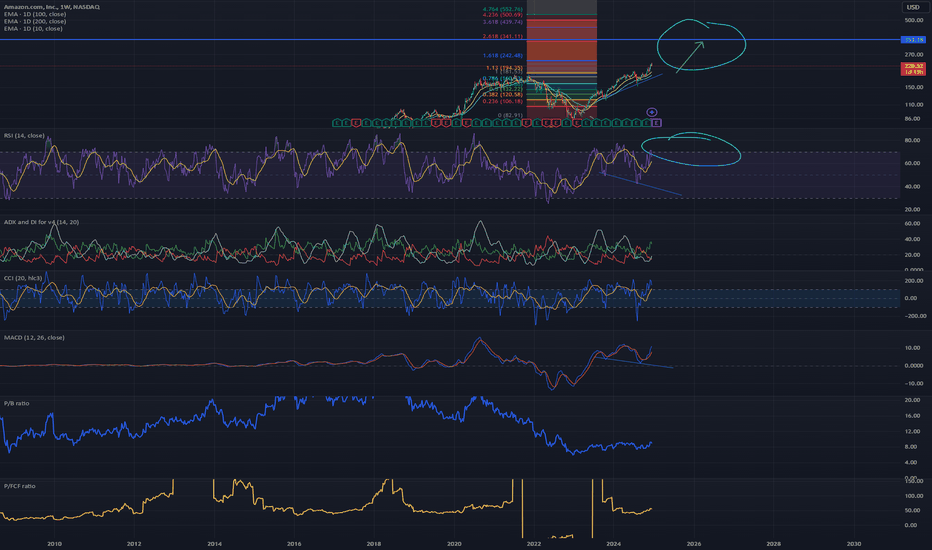Select the Fib level 4.236 (500.69) label
This screenshot has width=932, height=550.
[x=503, y=15]
